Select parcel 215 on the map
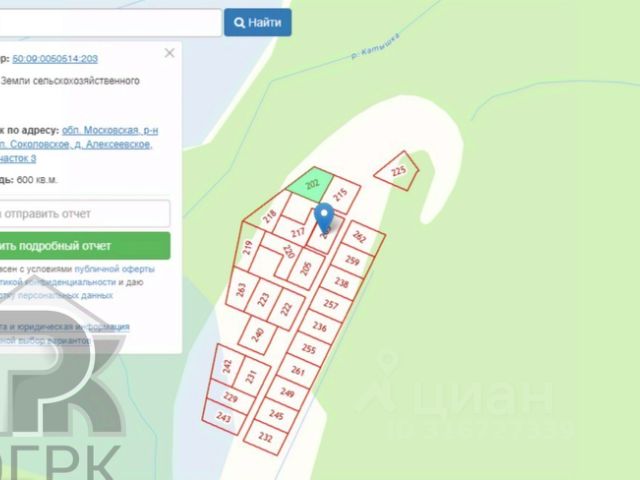 pyautogui.click(x=342, y=195)
